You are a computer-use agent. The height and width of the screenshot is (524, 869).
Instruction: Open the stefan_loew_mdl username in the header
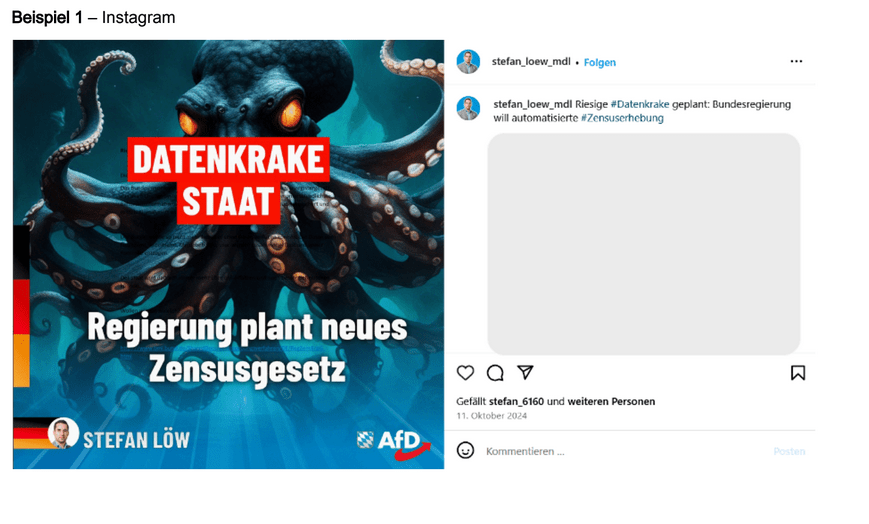point(531,62)
